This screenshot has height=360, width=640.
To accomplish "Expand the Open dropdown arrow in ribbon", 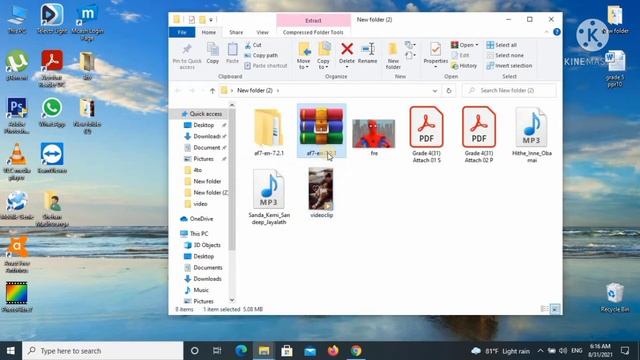I will (x=477, y=45).
